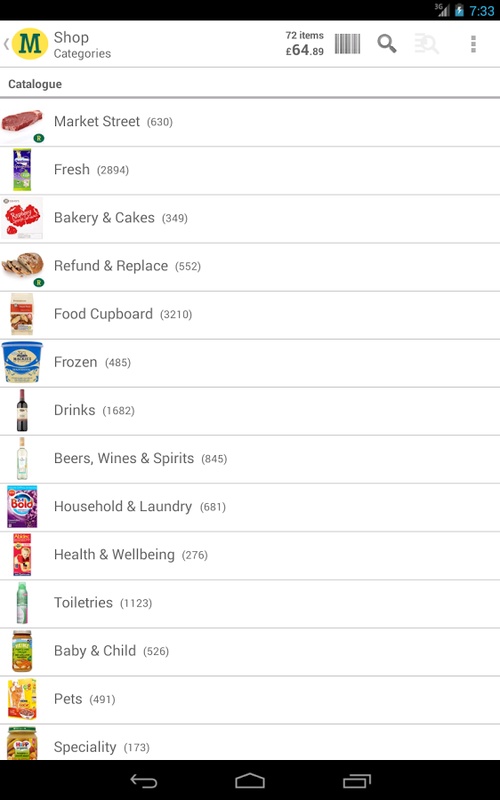Select Bakery & Cakes category

(x=250, y=218)
